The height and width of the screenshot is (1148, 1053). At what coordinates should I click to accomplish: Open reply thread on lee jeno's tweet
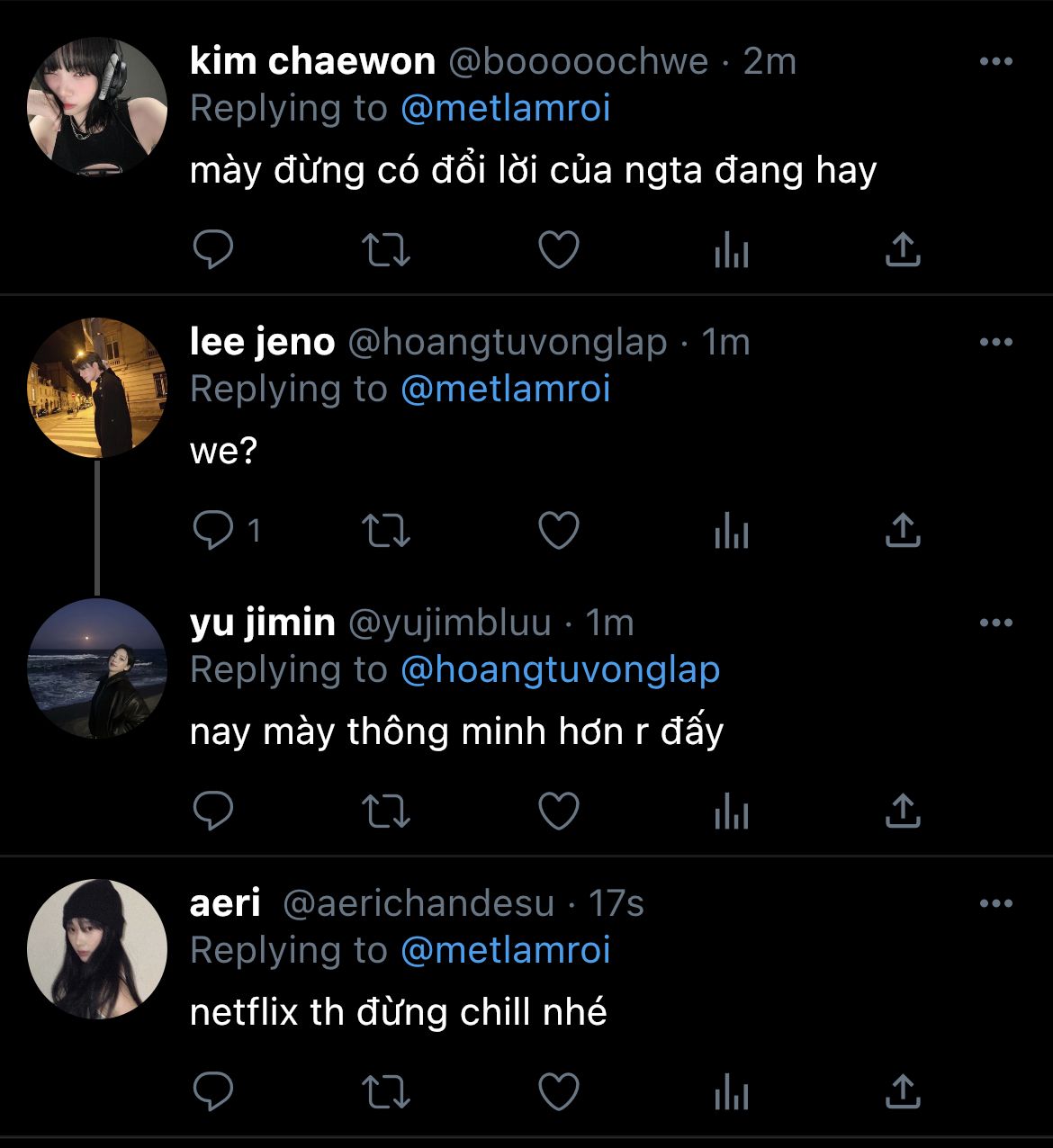(x=213, y=531)
